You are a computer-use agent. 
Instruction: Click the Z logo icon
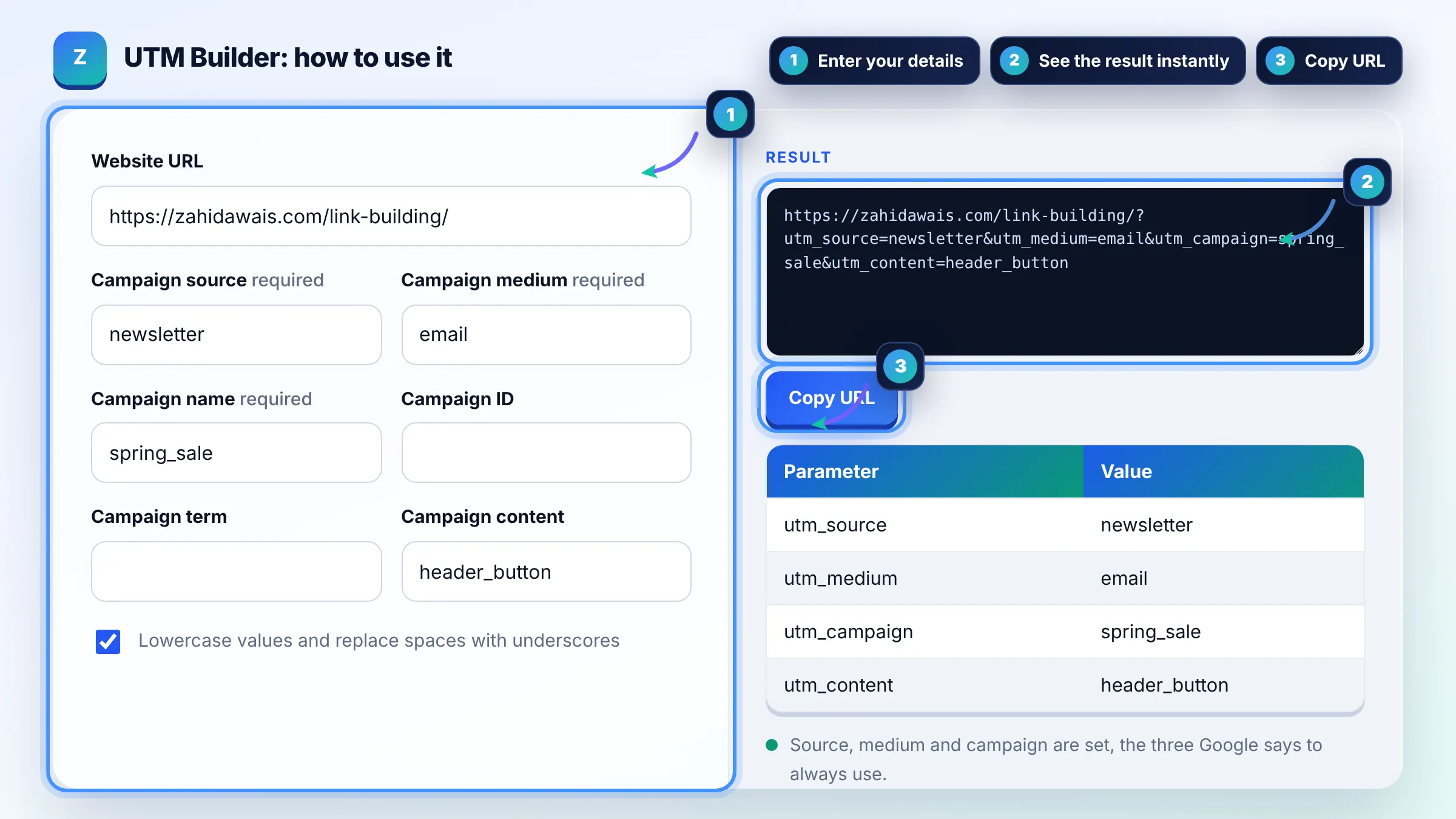click(x=80, y=59)
